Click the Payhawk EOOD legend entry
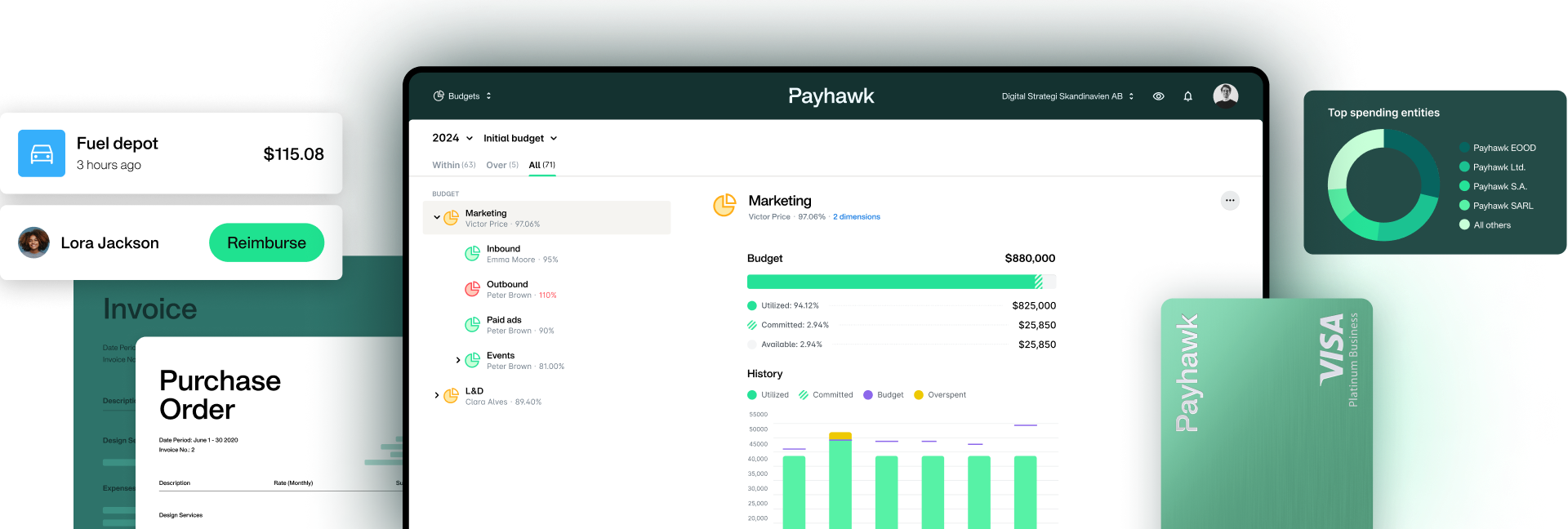The image size is (1568, 529). pyautogui.click(x=1498, y=148)
